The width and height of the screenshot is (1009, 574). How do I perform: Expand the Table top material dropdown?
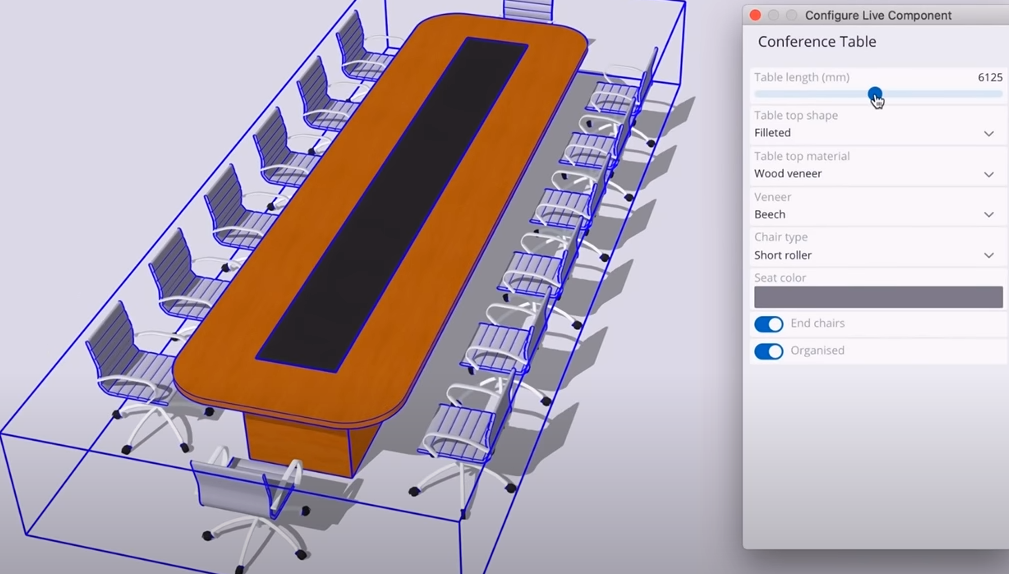[877, 174]
